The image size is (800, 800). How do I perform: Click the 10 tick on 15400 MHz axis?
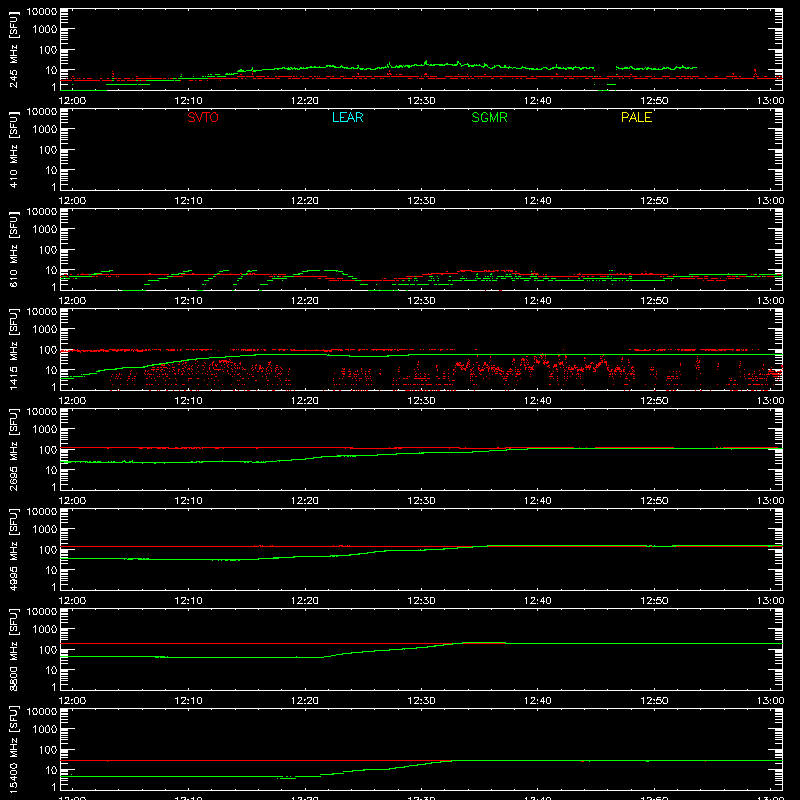coord(52,770)
